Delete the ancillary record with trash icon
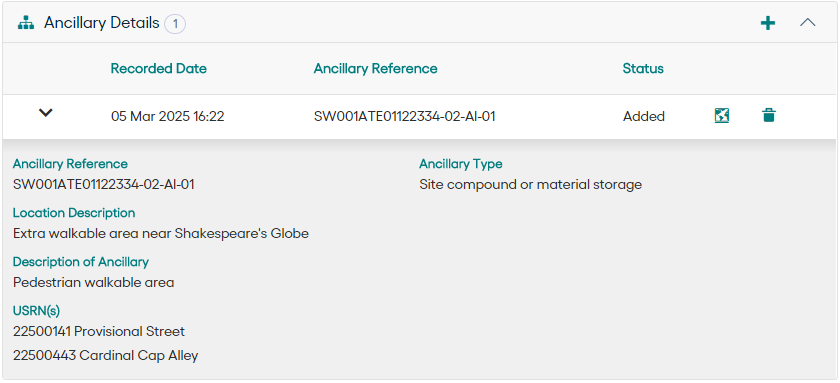This screenshot has width=840, height=383. [768, 115]
